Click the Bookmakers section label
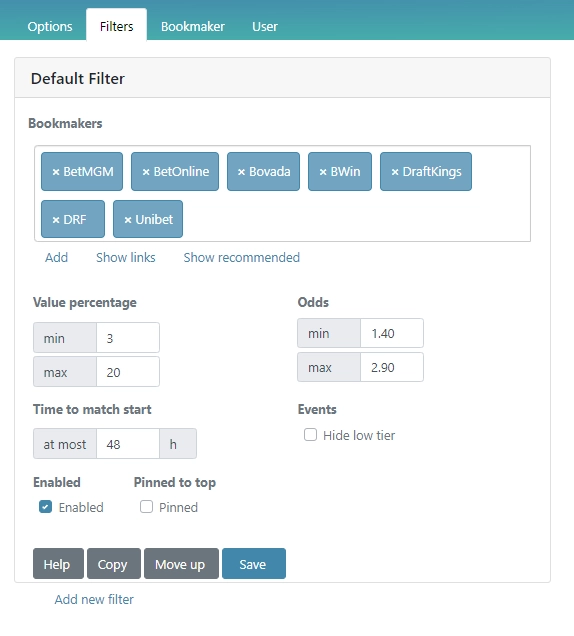Screen dimensions: 574x636 (65, 123)
